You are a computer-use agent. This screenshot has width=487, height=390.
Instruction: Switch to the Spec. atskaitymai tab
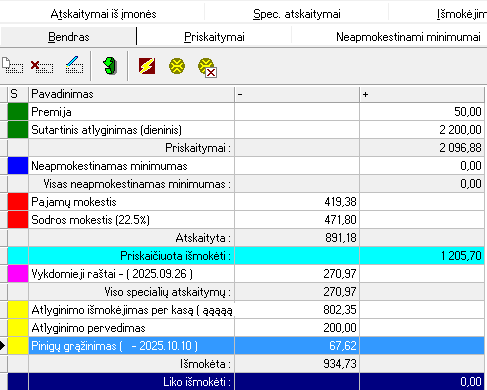(x=297, y=14)
